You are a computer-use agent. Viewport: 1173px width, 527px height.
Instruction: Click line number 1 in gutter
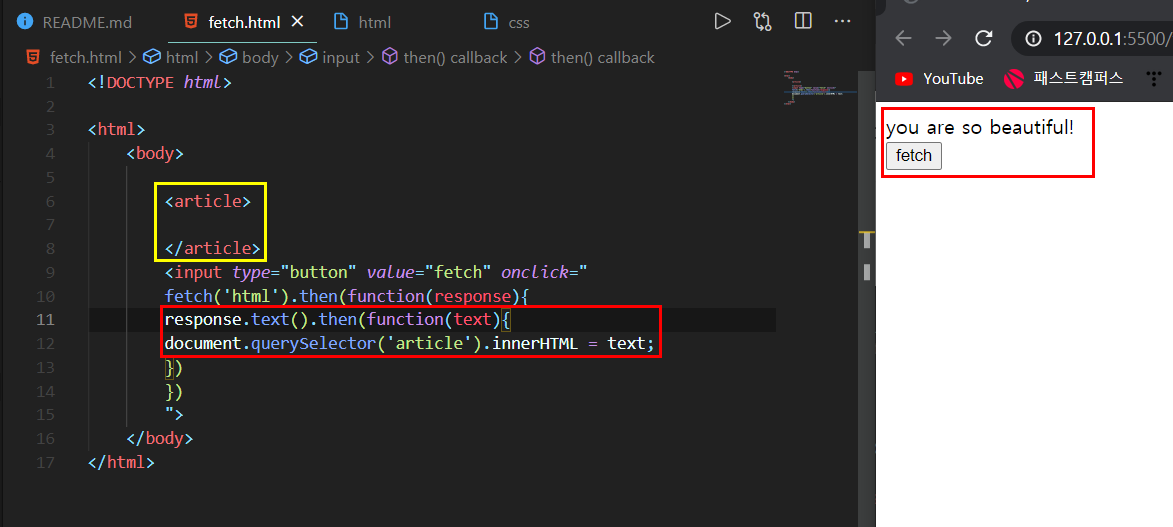(49, 82)
